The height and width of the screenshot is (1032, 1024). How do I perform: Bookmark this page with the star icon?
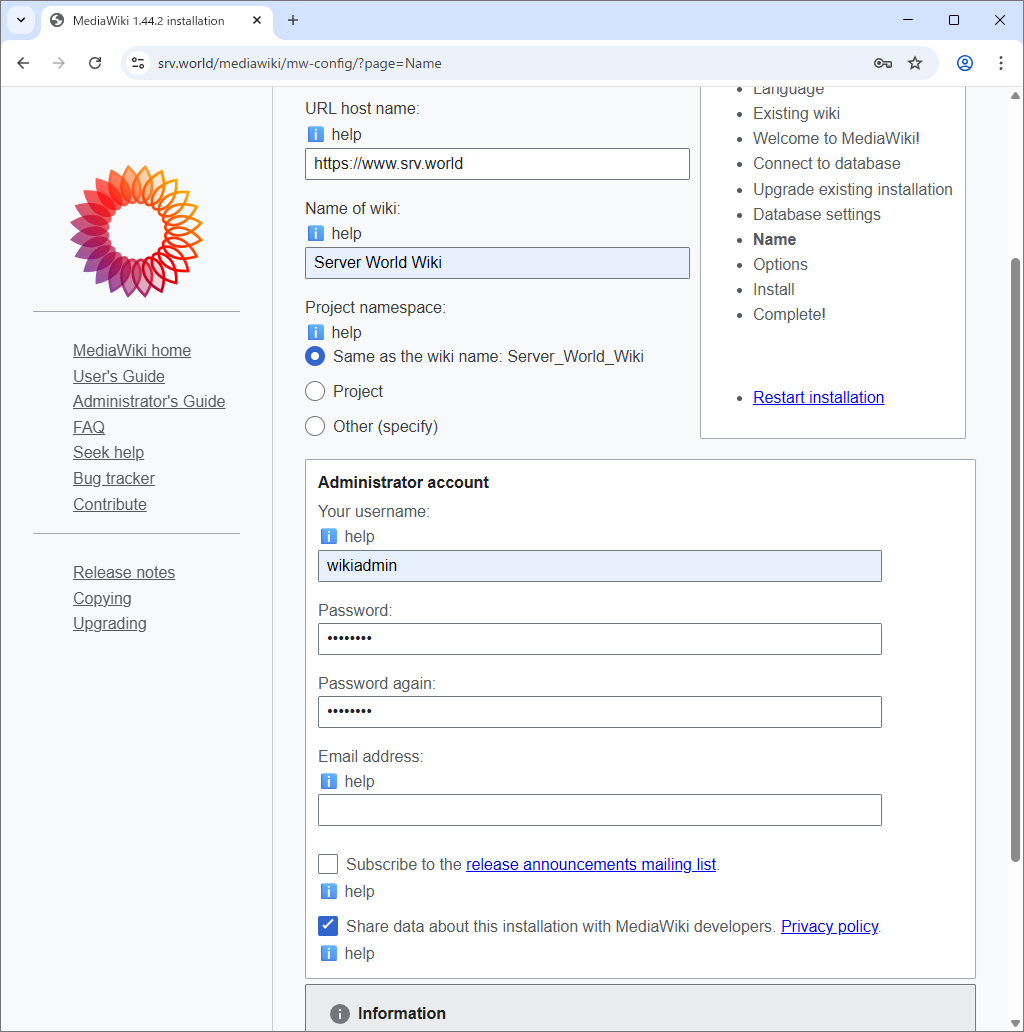[915, 63]
